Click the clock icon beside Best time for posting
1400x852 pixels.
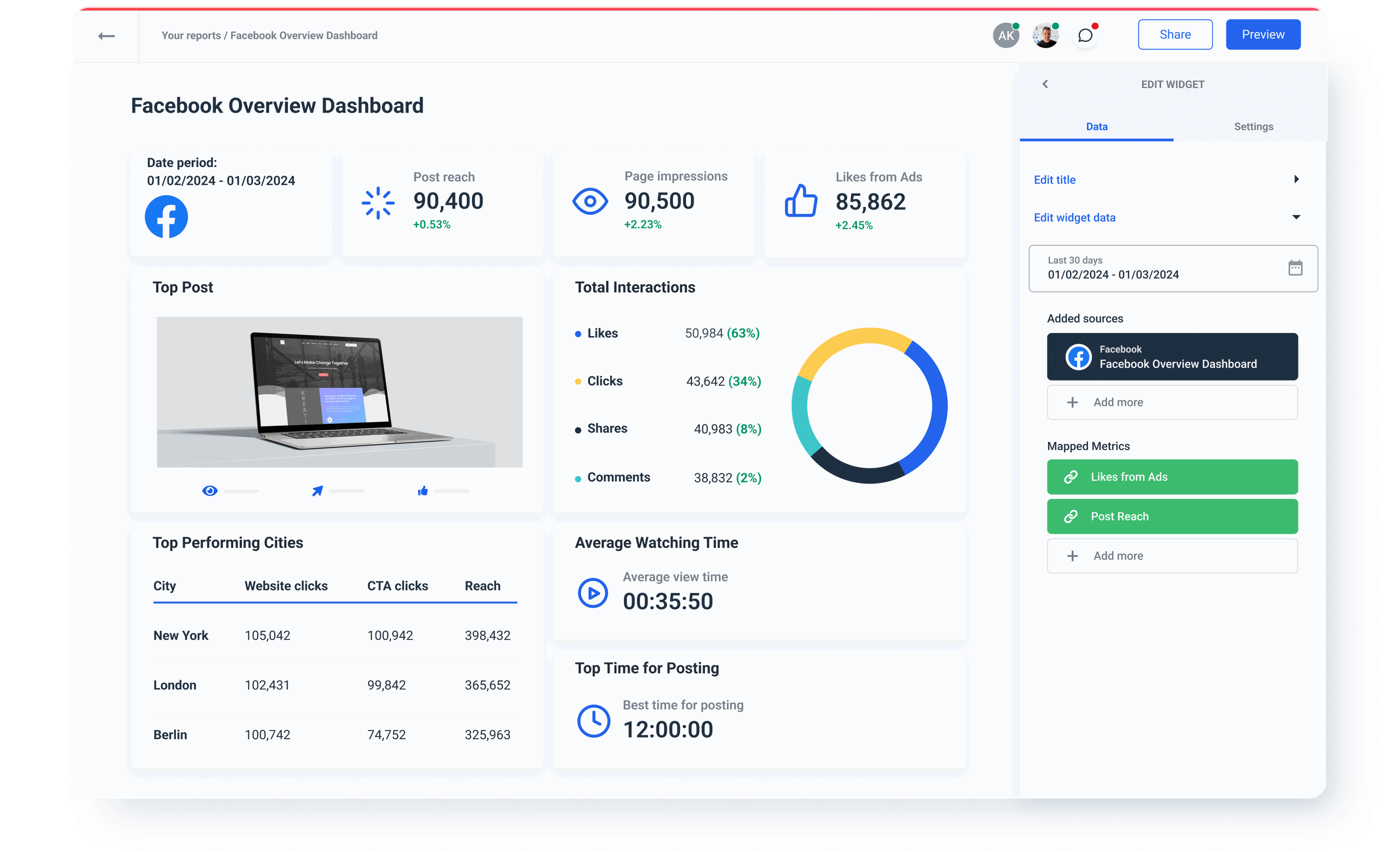pos(594,721)
